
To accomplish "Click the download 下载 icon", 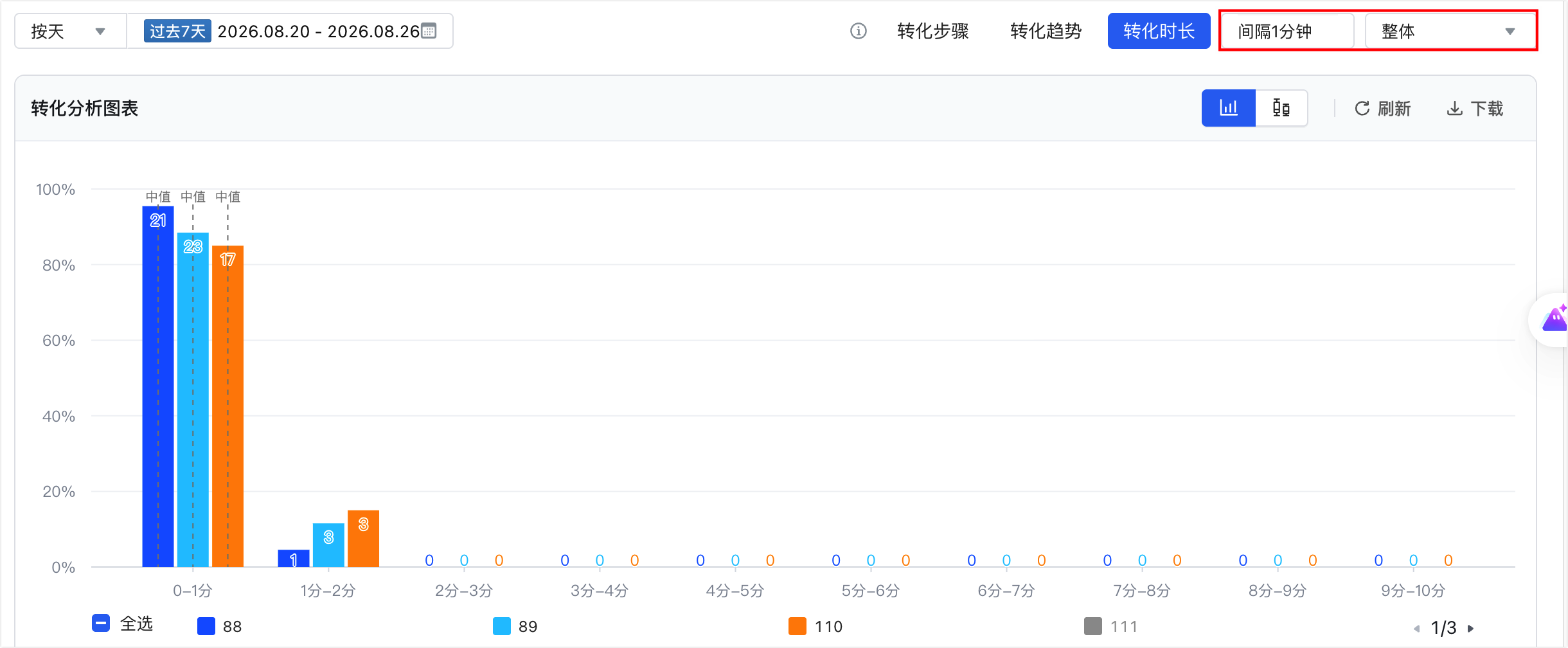I will click(x=1454, y=109).
